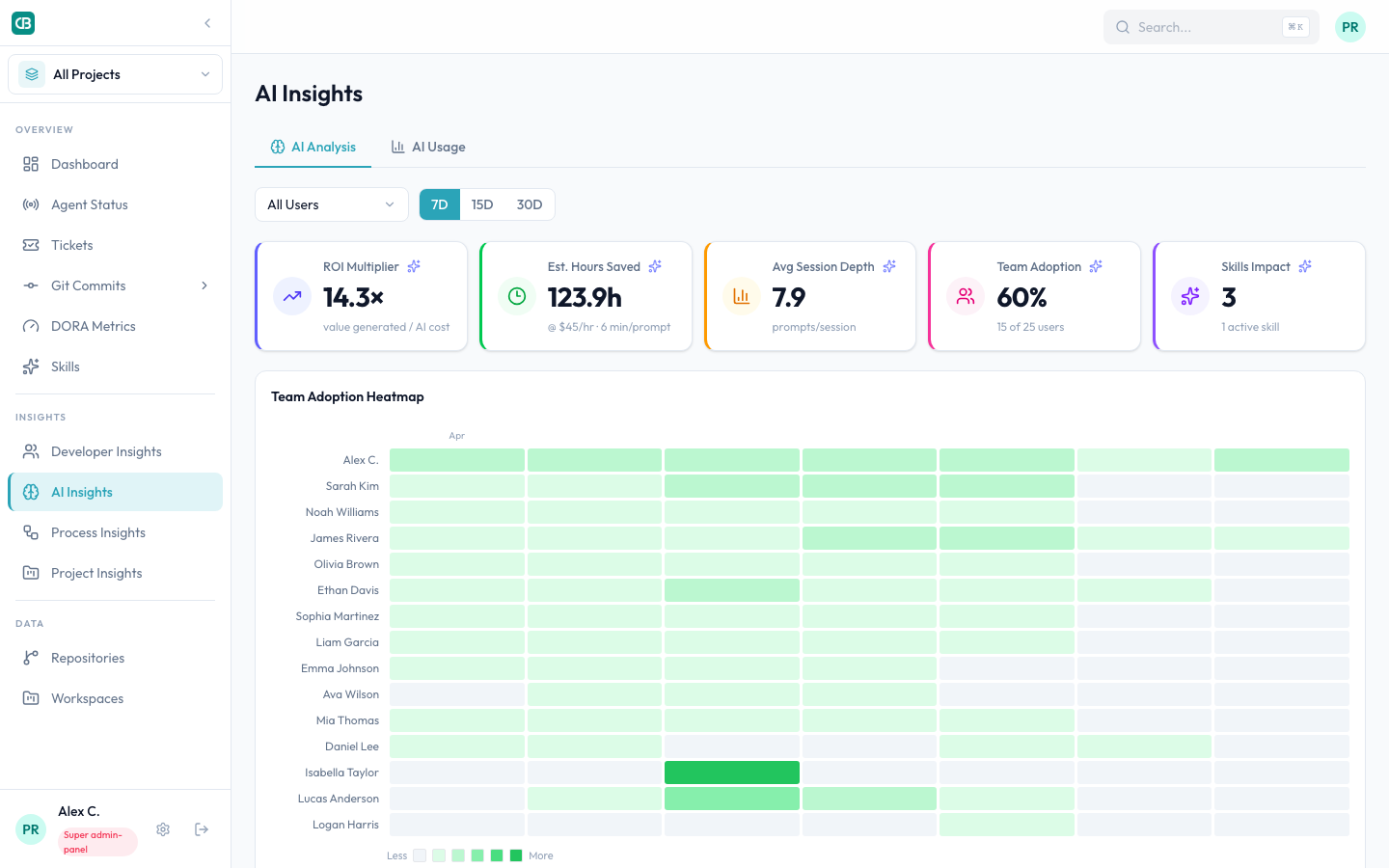The width and height of the screenshot is (1389, 868).
Task: Click the Lucas Anderson row label
Action: [339, 799]
